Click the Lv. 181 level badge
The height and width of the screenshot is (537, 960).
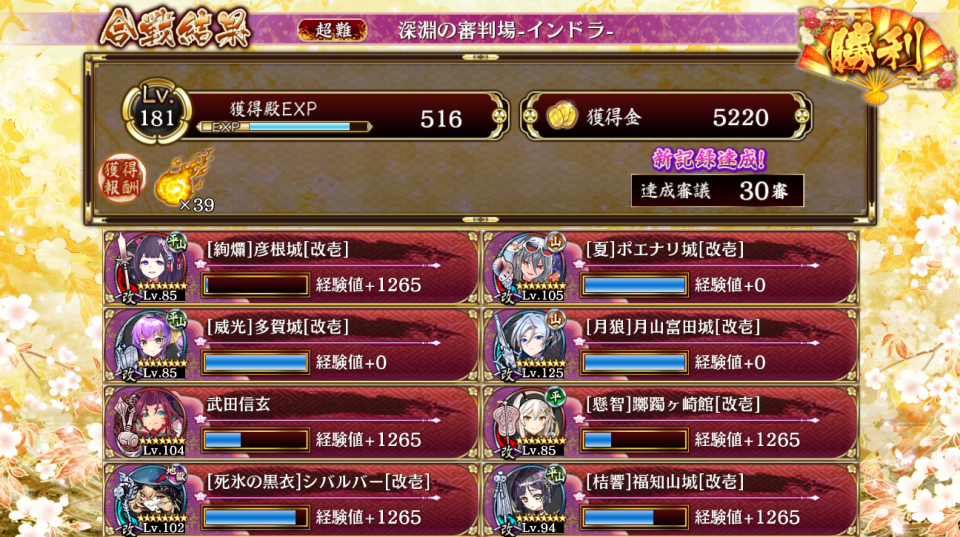point(157,111)
